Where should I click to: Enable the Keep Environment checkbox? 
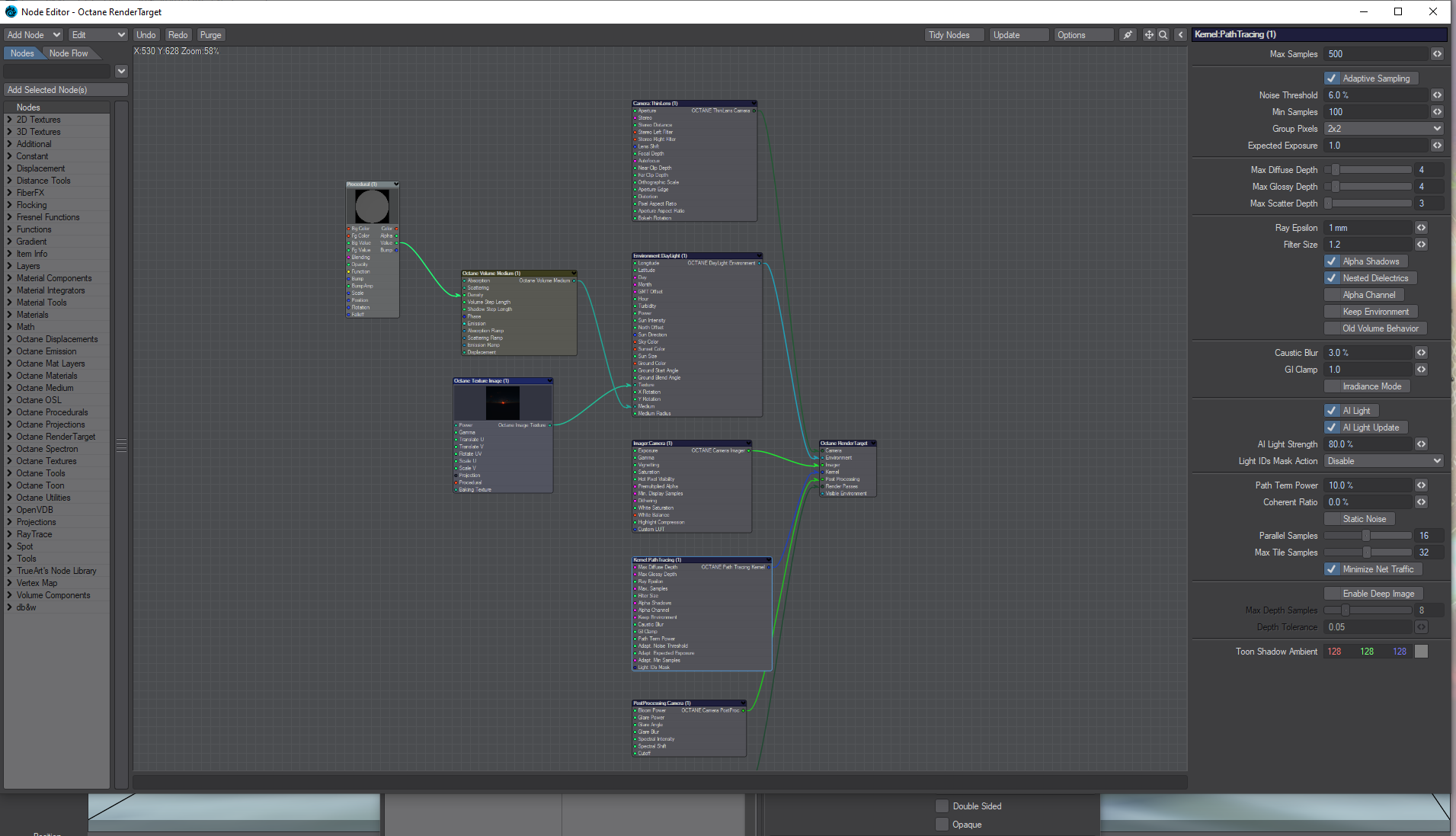click(1332, 312)
